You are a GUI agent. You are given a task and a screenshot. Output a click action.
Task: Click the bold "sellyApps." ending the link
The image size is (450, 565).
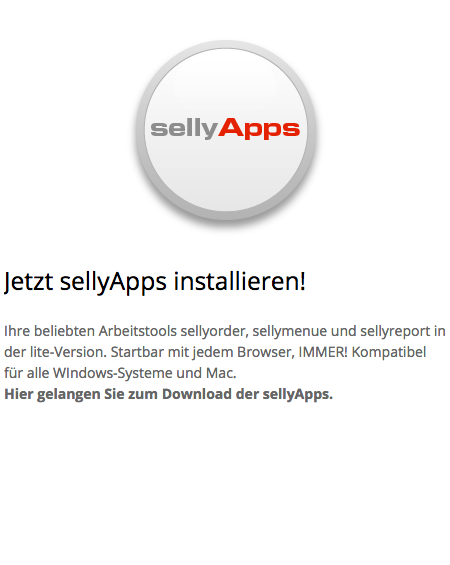(298, 394)
